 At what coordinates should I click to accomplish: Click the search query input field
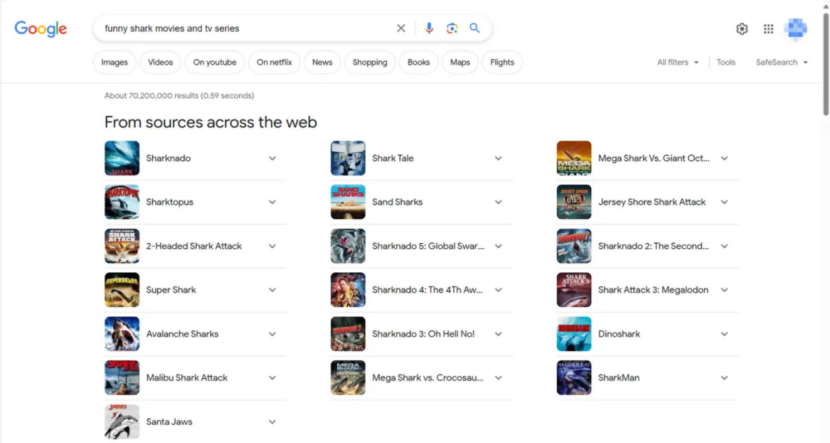(x=246, y=29)
